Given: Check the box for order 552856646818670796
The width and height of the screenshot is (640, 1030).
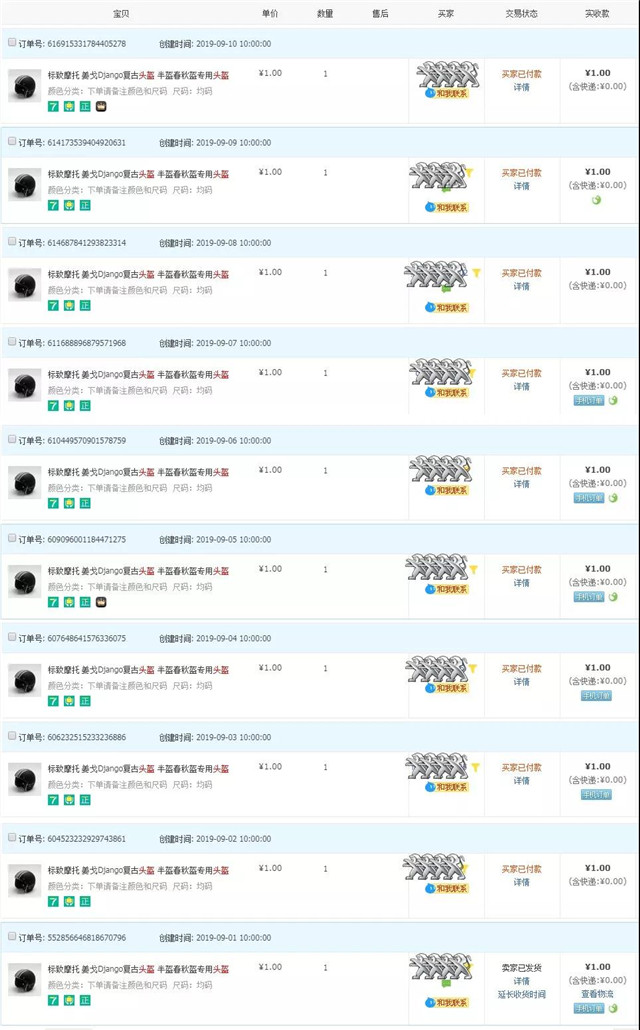Looking at the screenshot, I should (x=12, y=935).
